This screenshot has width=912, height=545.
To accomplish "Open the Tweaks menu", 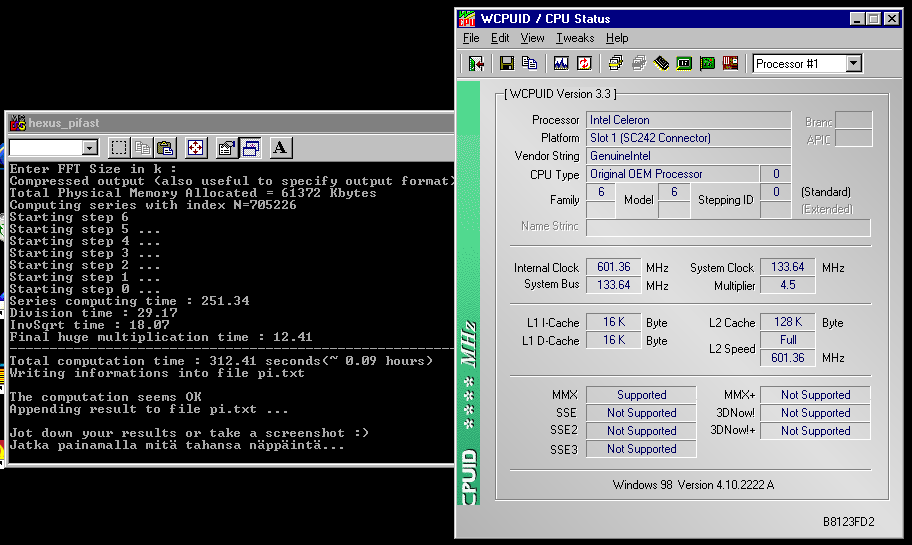I will click(575, 38).
